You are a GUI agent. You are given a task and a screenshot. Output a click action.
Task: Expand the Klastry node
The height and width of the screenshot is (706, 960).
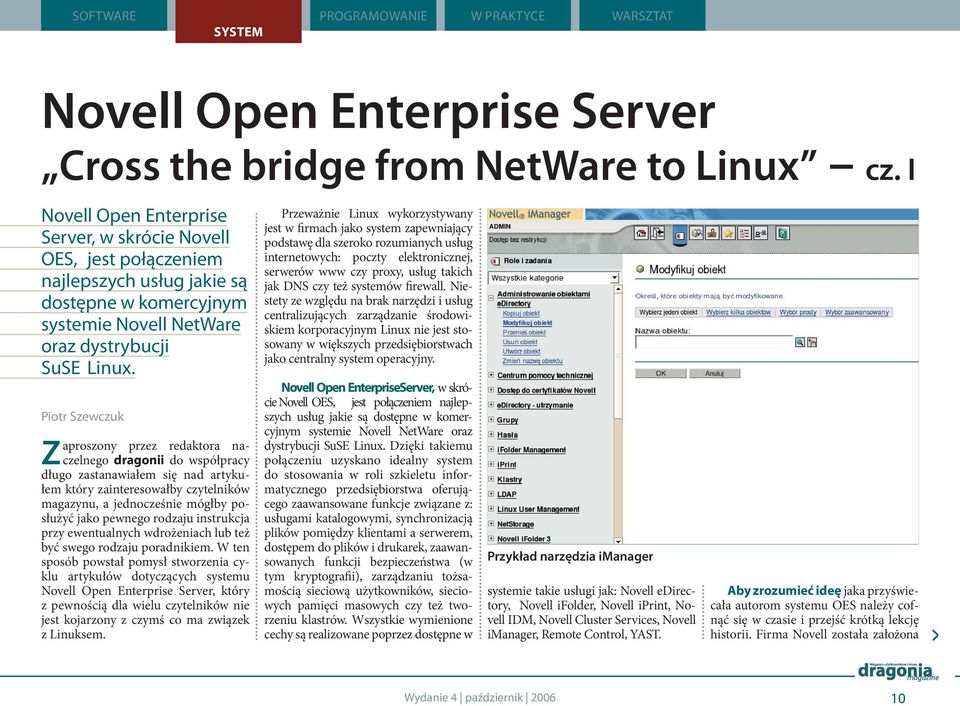491,479
